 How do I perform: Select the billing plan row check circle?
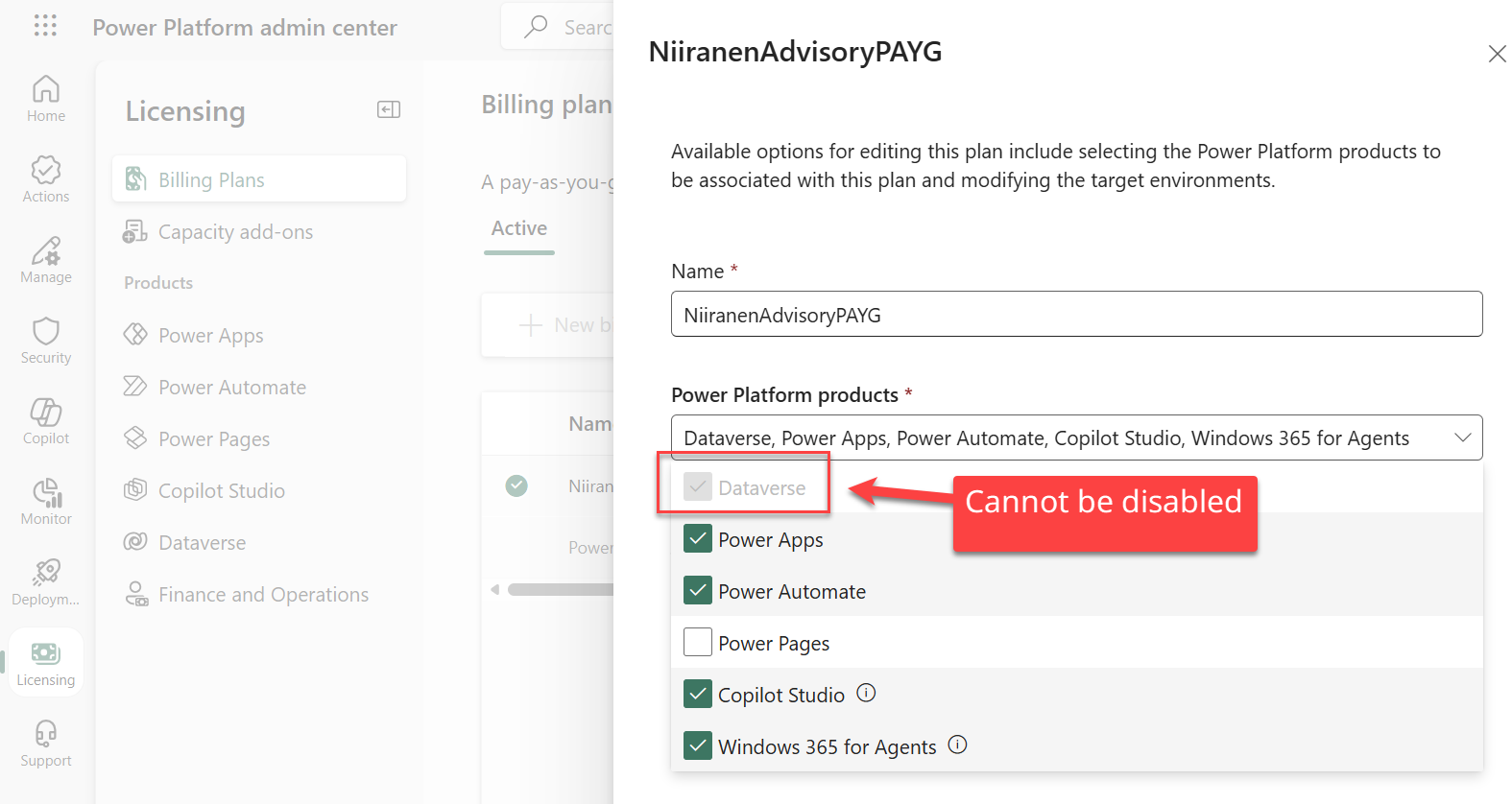(516, 485)
